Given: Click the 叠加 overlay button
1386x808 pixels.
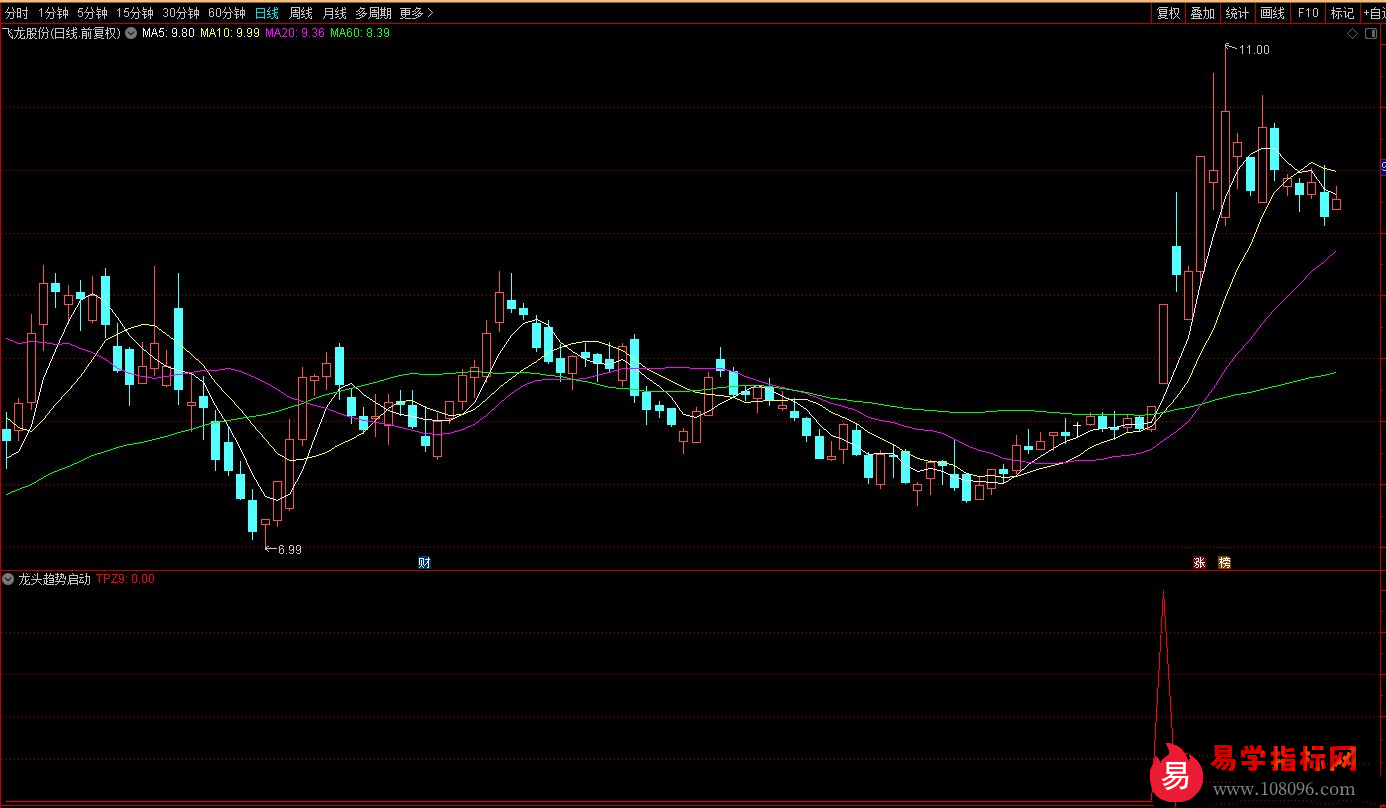Looking at the screenshot, I should (1203, 13).
